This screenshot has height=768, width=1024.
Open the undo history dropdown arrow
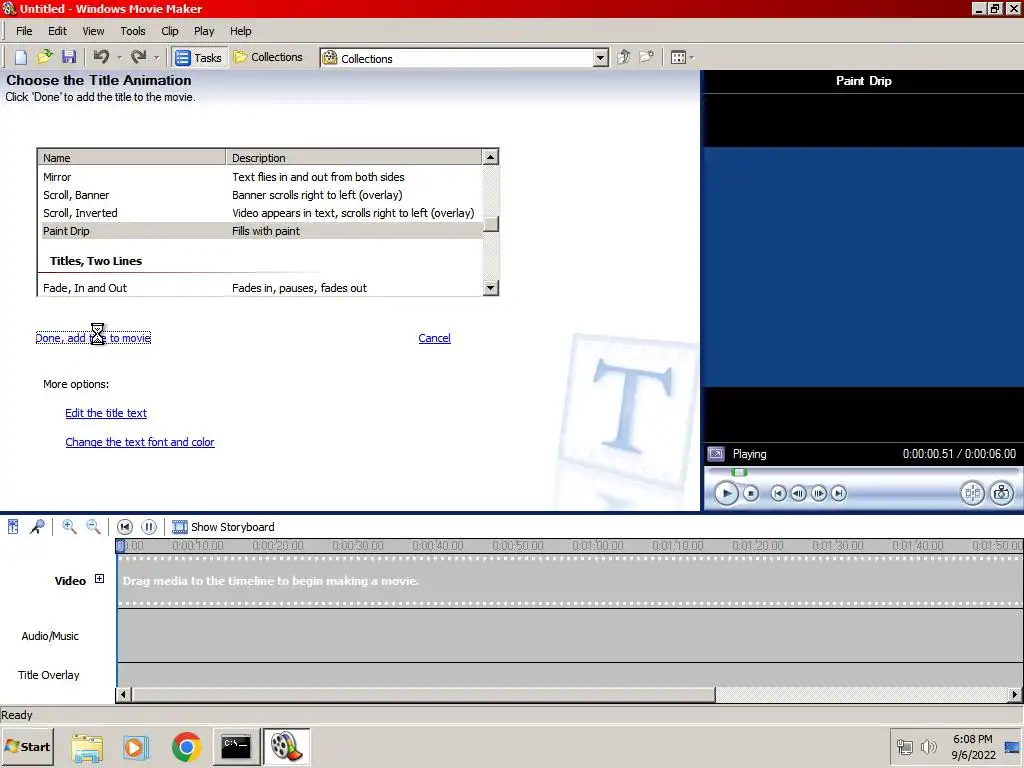[120, 58]
